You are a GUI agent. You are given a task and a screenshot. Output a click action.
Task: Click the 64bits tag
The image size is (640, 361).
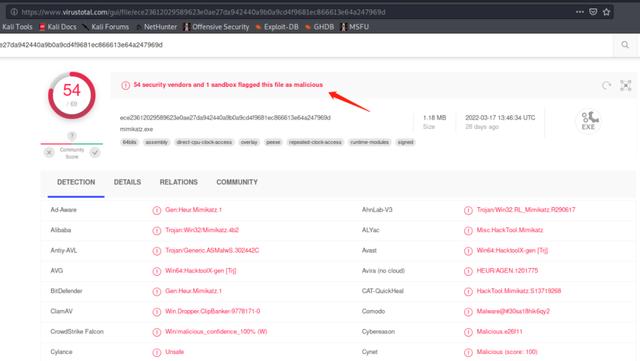(x=129, y=142)
